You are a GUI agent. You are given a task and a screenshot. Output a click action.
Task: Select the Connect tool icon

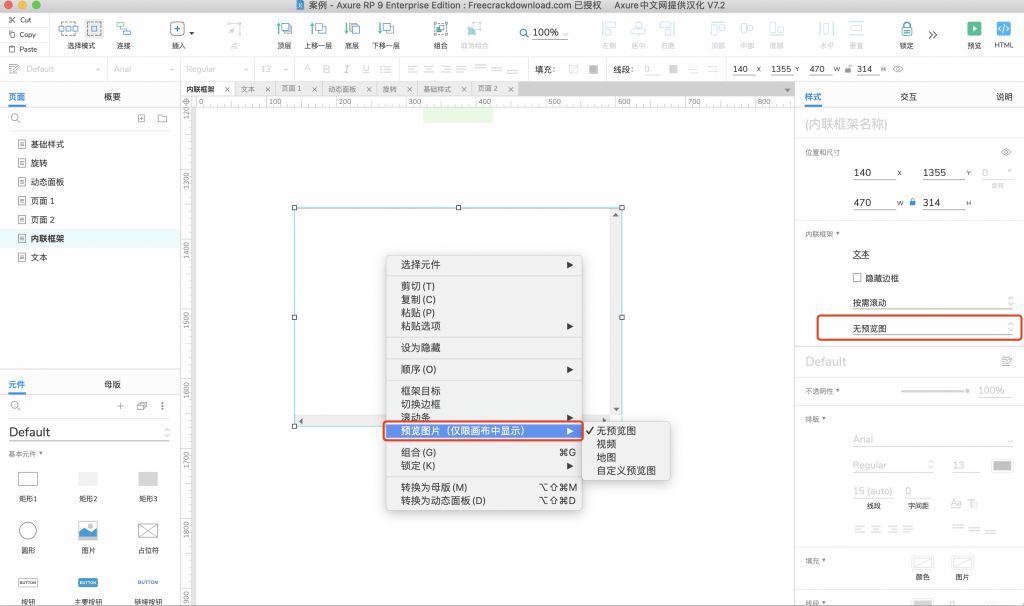tap(123, 29)
